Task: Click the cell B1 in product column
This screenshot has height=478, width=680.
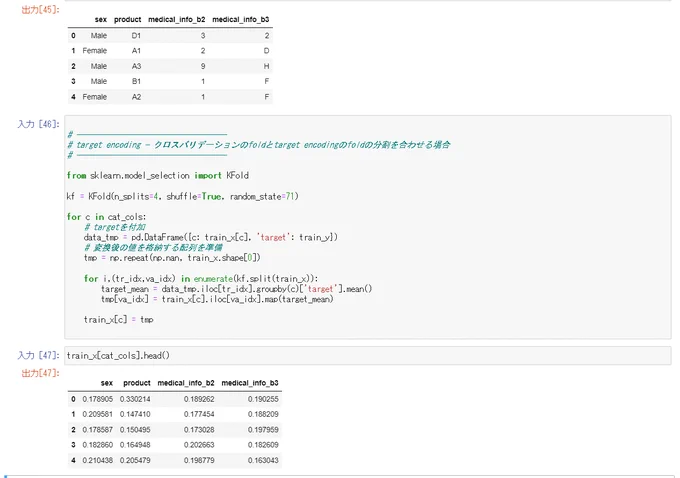Action: [136, 82]
